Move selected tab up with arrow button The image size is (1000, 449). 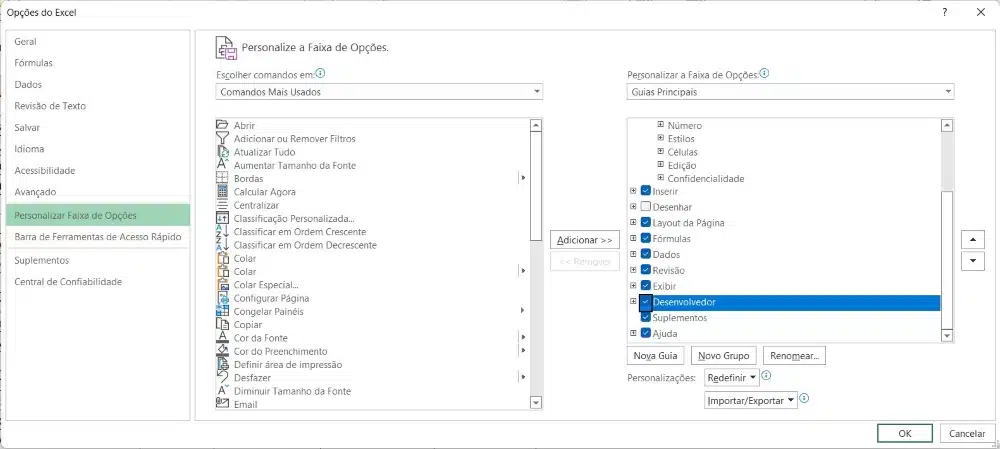973,240
